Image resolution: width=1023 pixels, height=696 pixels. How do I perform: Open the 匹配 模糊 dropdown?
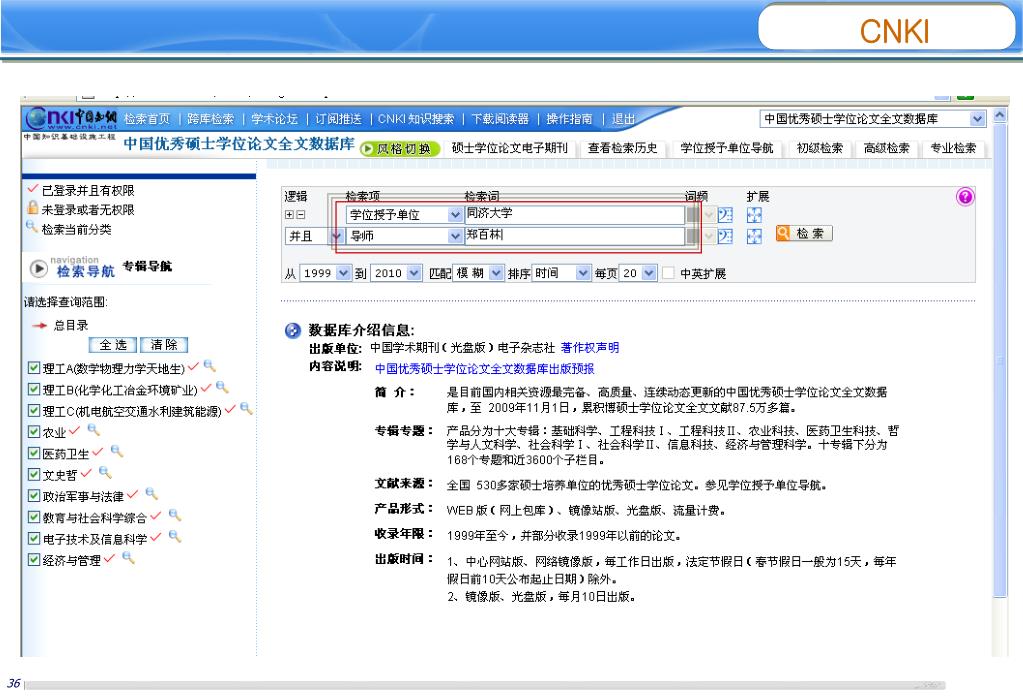(496, 273)
